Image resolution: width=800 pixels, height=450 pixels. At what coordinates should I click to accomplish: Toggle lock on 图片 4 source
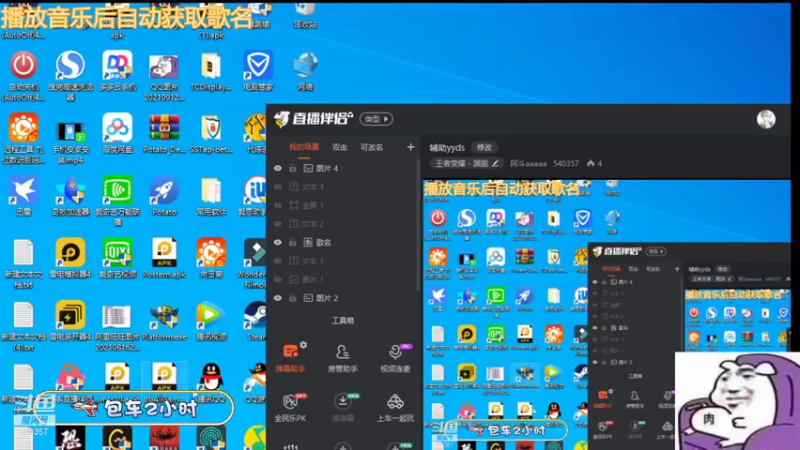[x=292, y=168]
